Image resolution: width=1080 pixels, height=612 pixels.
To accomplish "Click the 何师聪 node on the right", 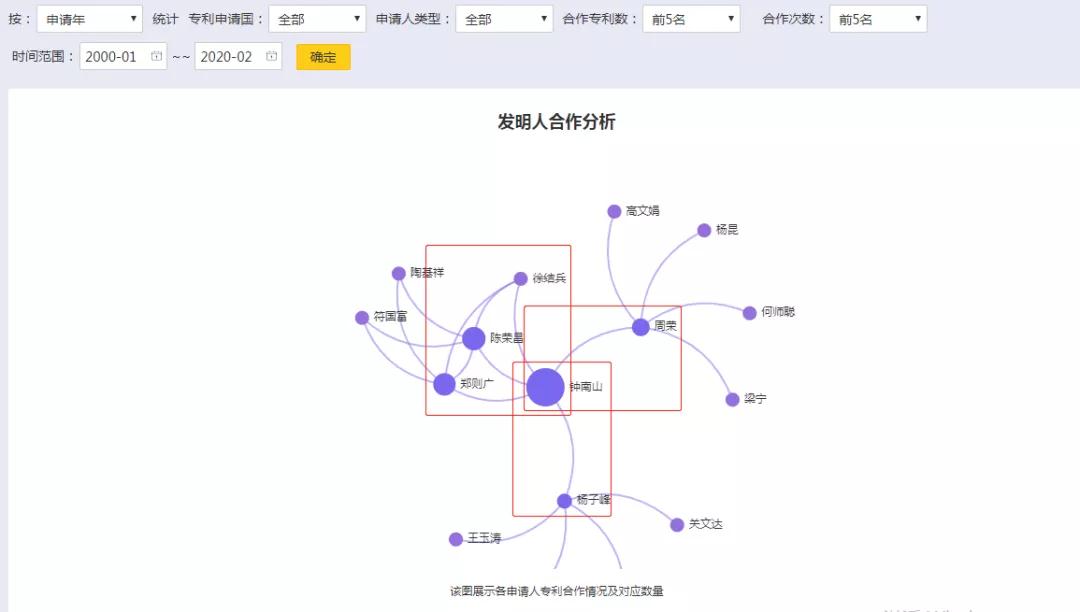I will click(749, 312).
